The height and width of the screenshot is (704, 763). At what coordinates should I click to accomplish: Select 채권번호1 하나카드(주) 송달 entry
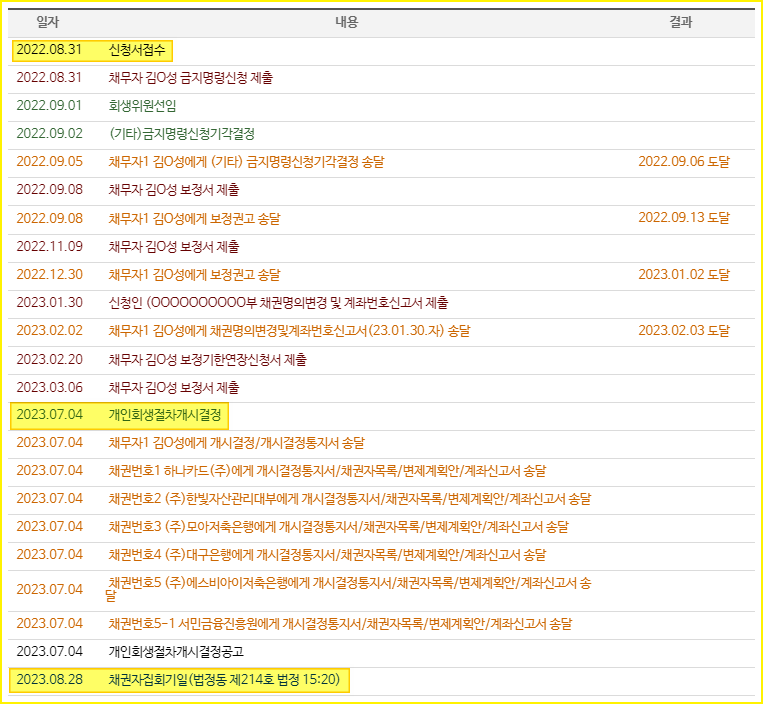[x=327, y=471]
